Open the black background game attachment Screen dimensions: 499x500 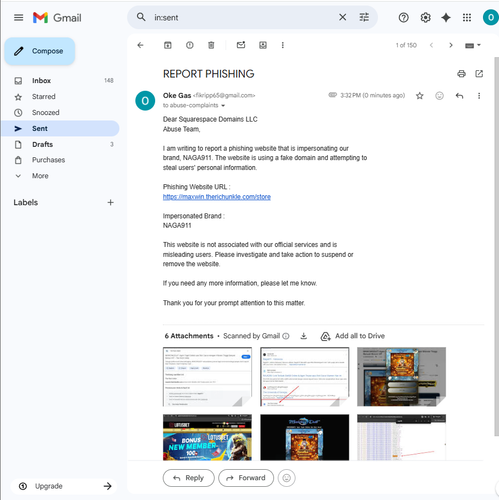click(305, 437)
